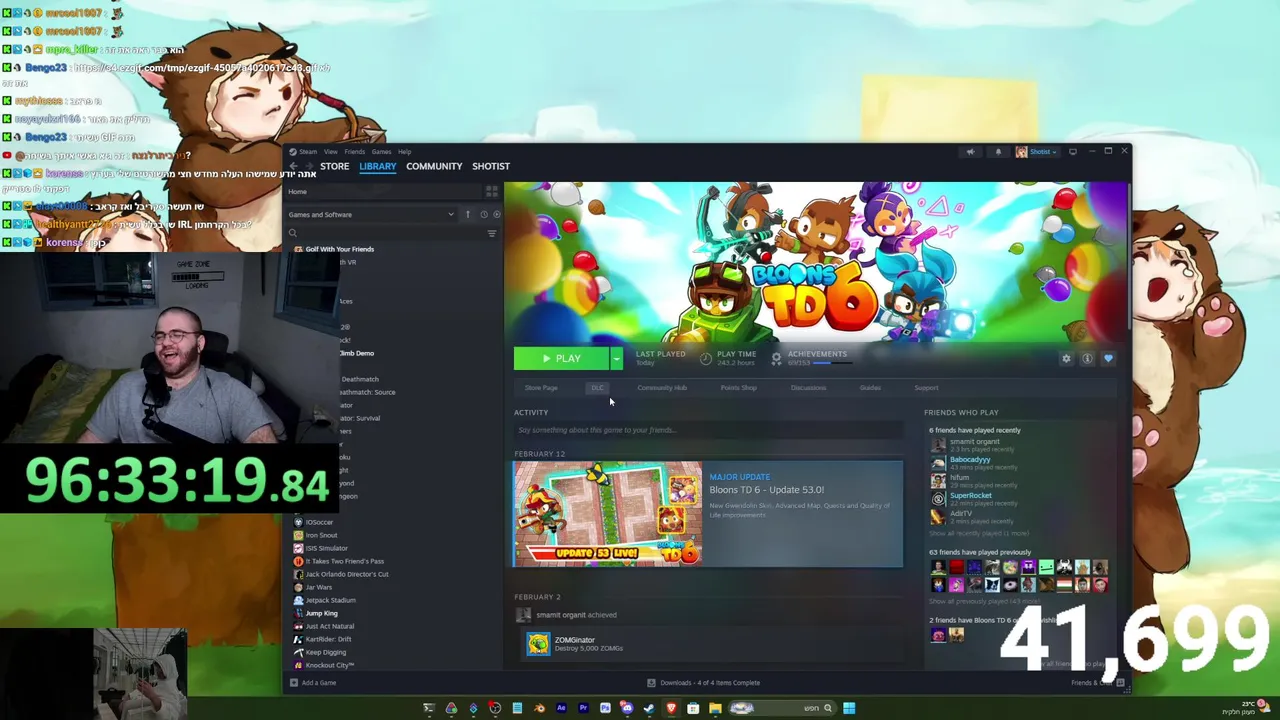Open After Effects from the taskbar

[x=561, y=708]
